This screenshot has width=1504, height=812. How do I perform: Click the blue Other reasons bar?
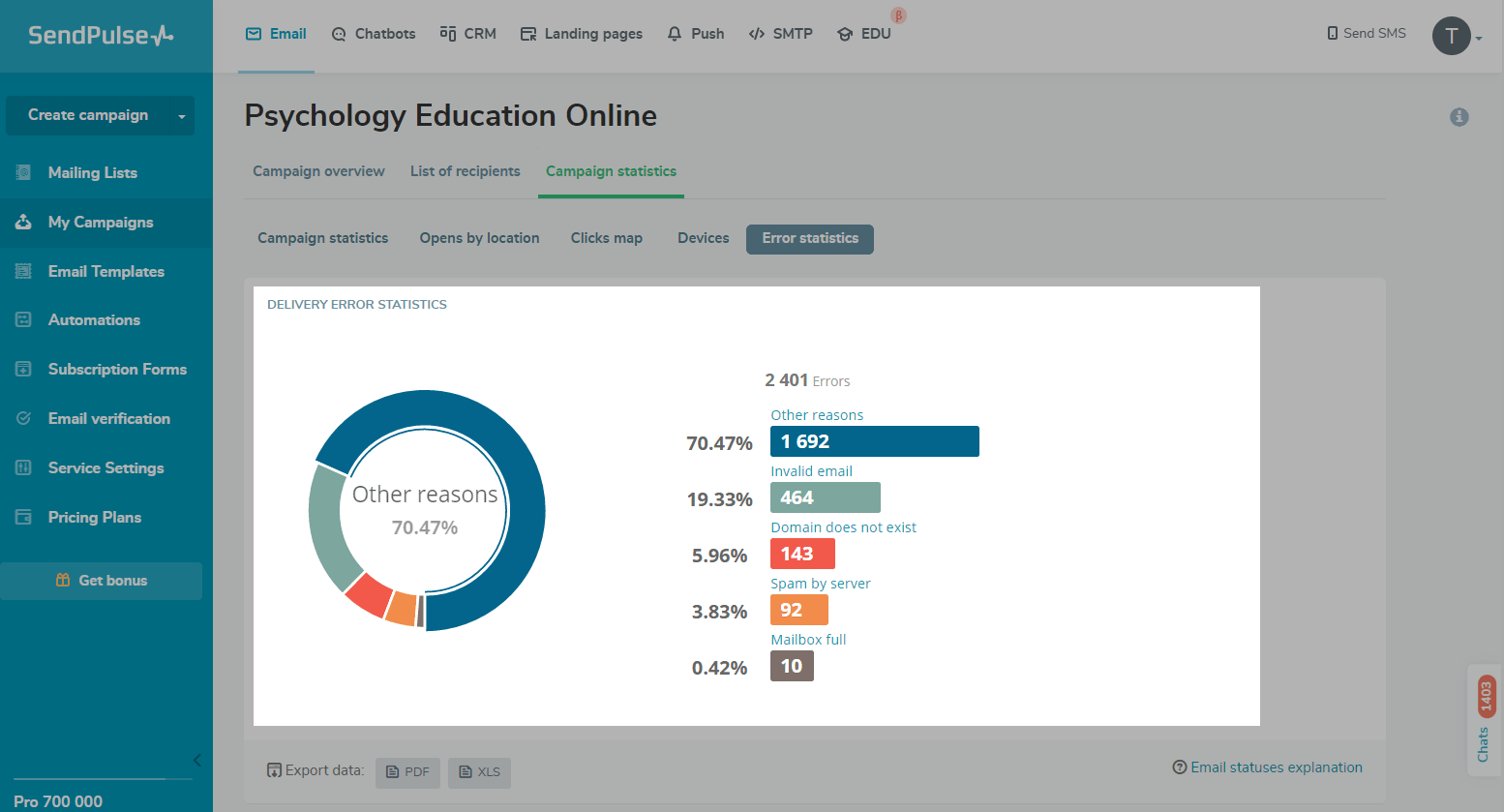click(x=874, y=441)
